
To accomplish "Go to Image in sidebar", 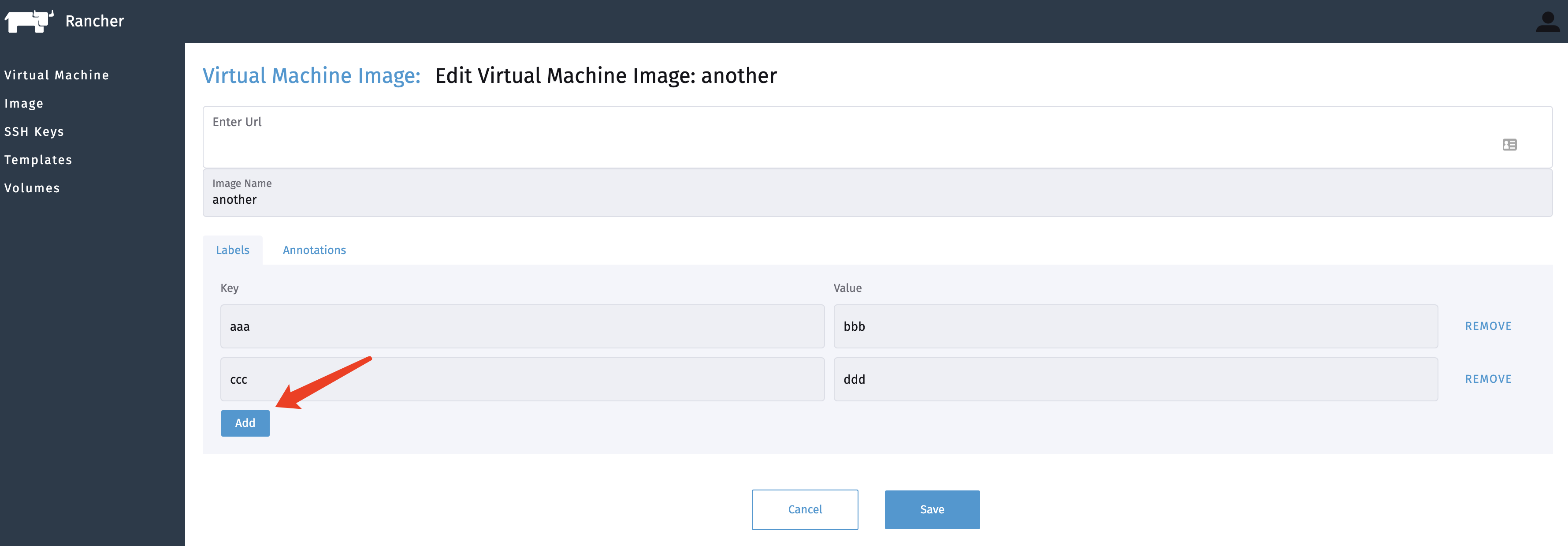I will coord(24,104).
